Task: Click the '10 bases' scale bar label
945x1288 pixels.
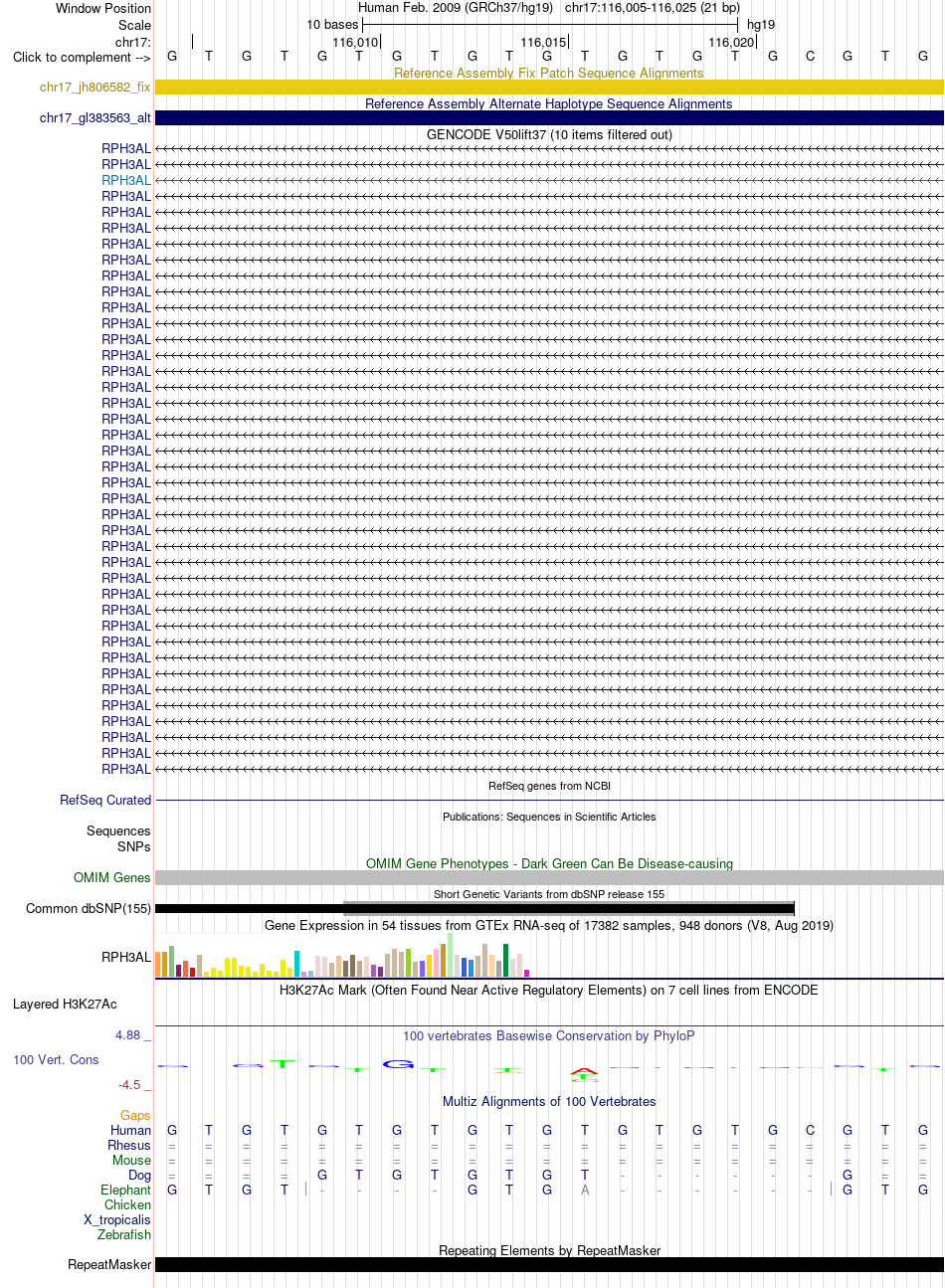Action: point(332,25)
